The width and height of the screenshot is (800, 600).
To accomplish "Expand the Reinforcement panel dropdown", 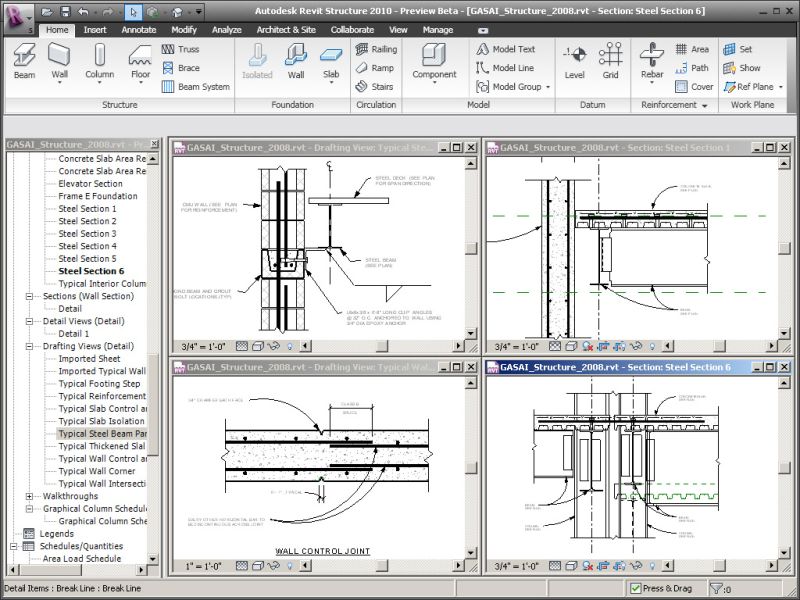I will [x=705, y=106].
